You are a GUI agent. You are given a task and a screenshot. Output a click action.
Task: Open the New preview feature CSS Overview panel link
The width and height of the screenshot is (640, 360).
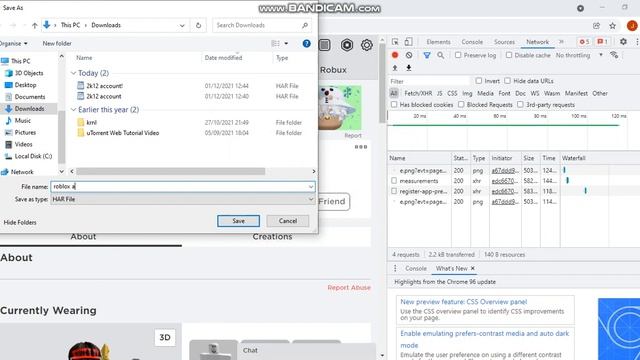click(463, 302)
